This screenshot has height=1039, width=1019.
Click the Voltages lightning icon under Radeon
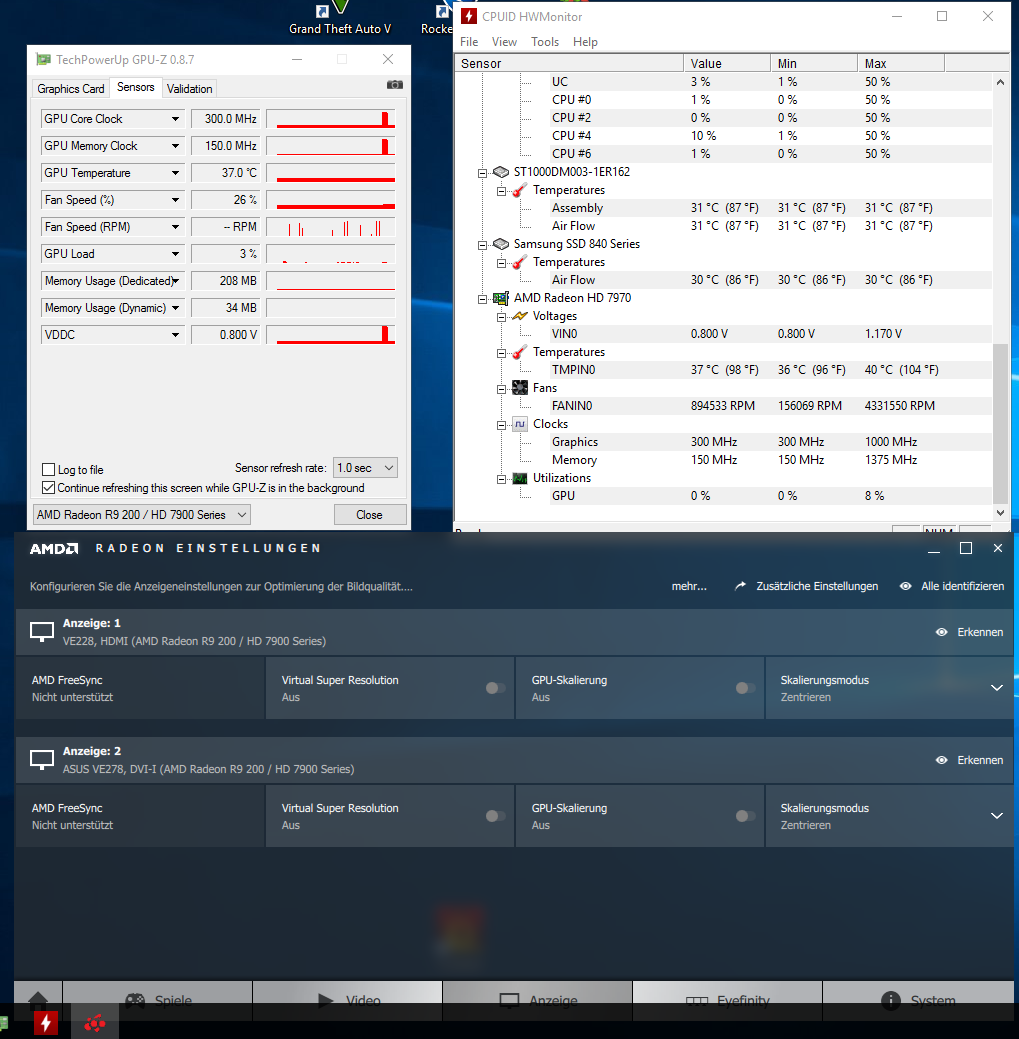[520, 316]
